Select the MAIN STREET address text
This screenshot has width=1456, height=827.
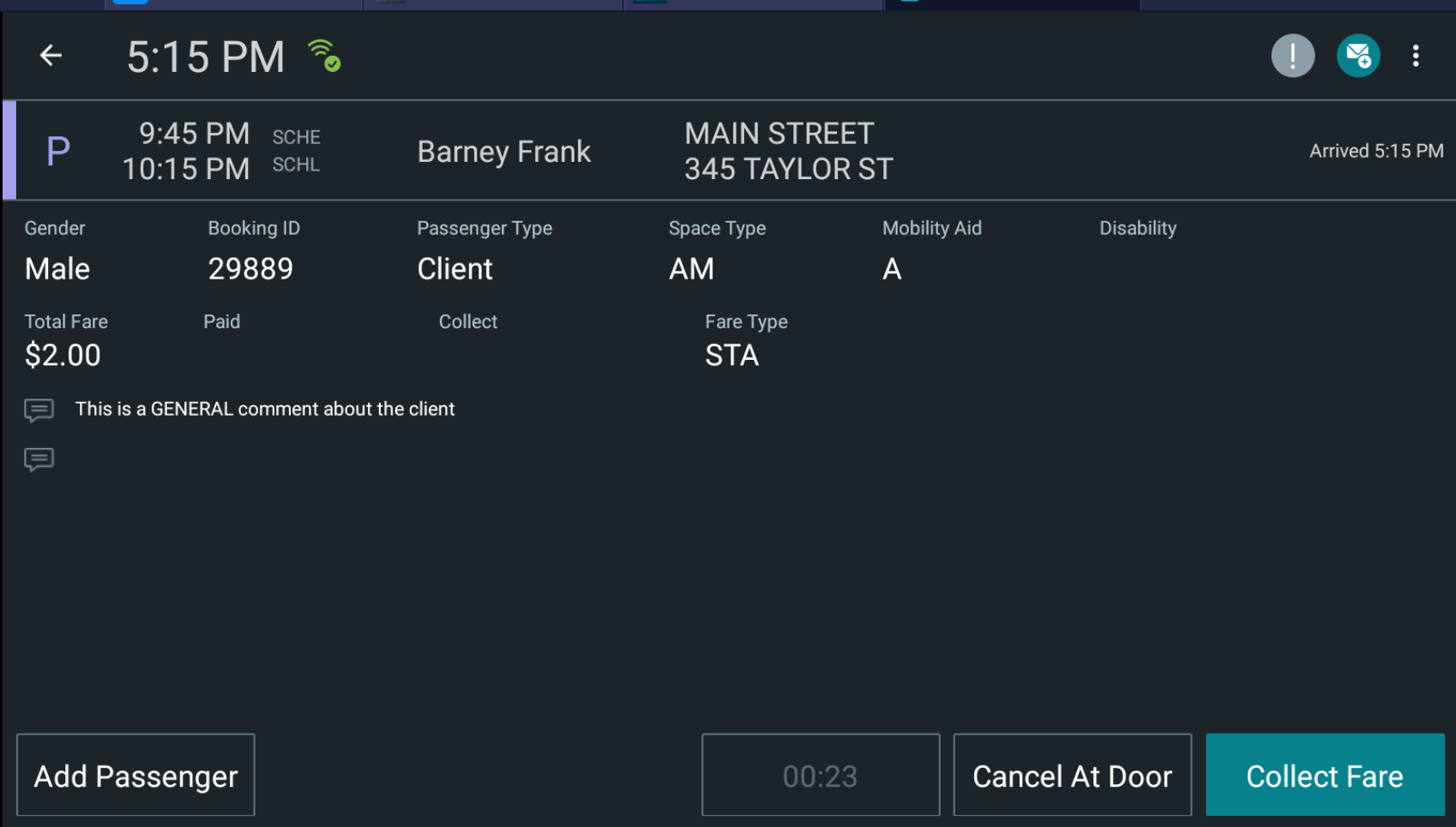point(779,133)
